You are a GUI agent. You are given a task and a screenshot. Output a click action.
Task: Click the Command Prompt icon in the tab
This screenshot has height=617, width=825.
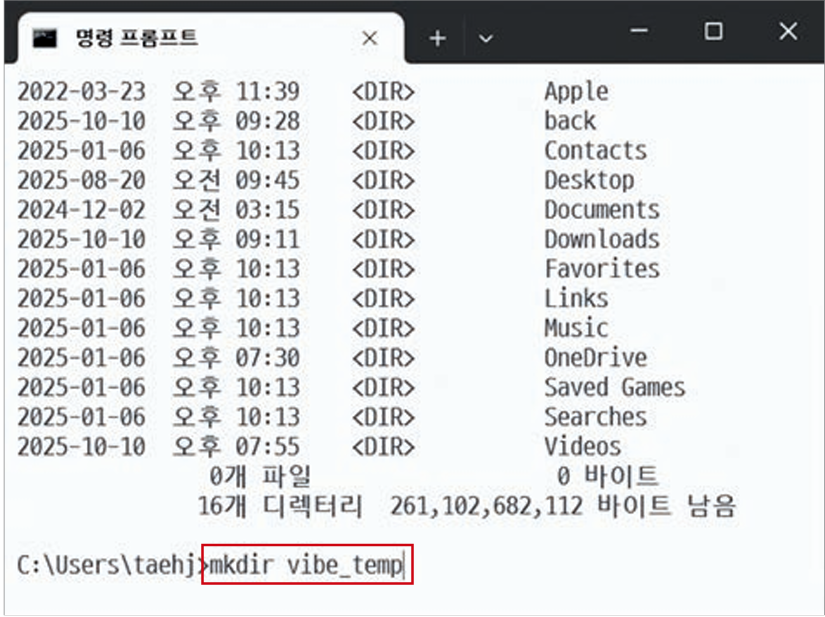43,38
